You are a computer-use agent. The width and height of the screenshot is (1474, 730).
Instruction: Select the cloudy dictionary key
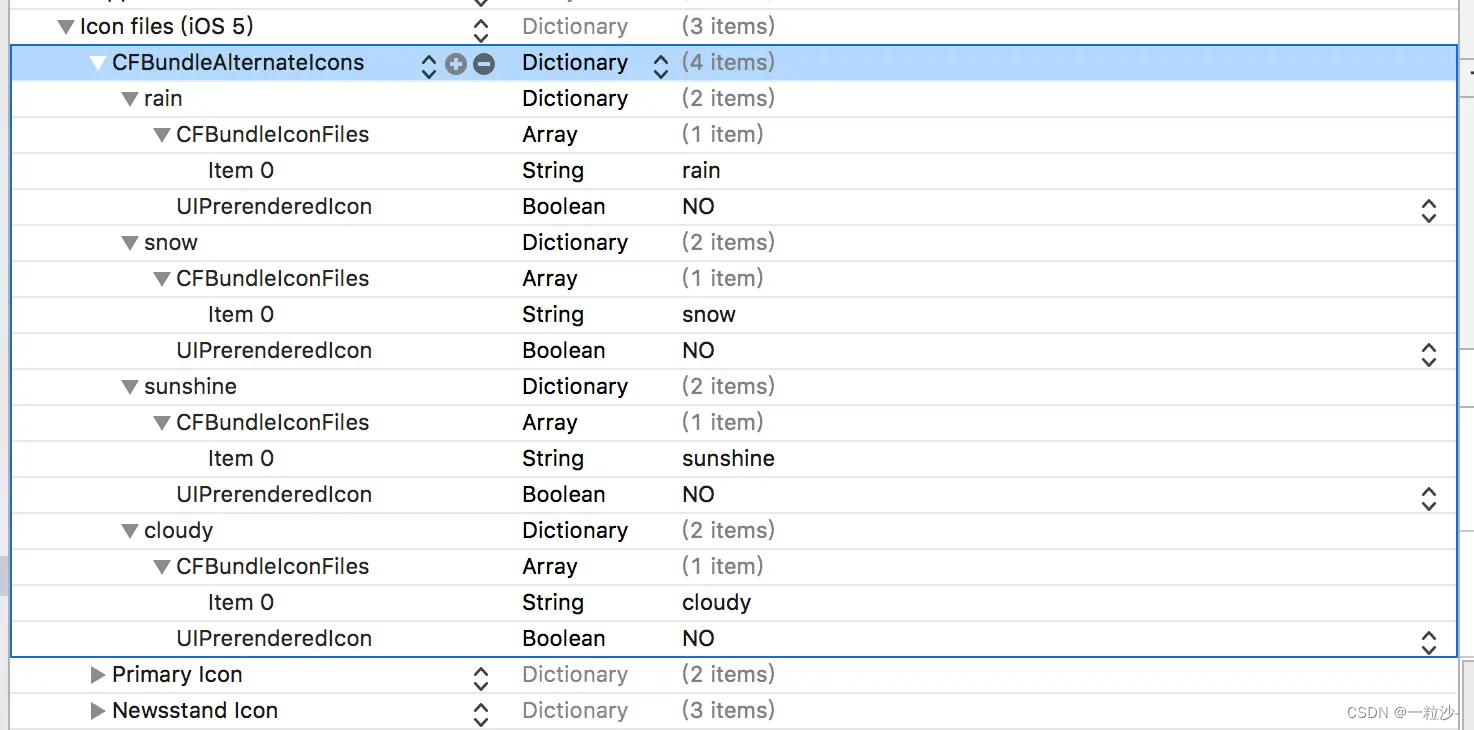pyautogui.click(x=179, y=531)
